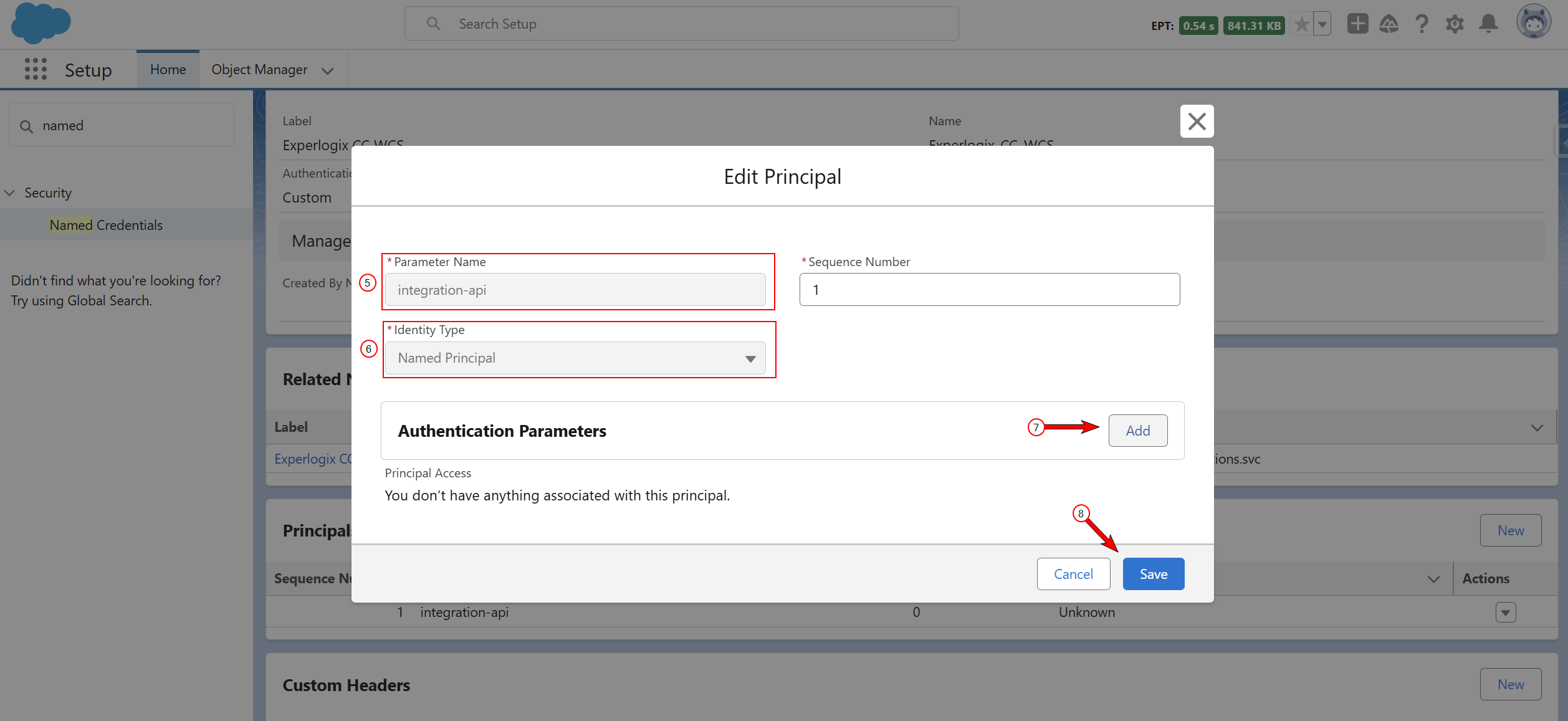This screenshot has width=1568, height=721.
Task: Open the Help question mark icon
Action: click(x=1422, y=24)
